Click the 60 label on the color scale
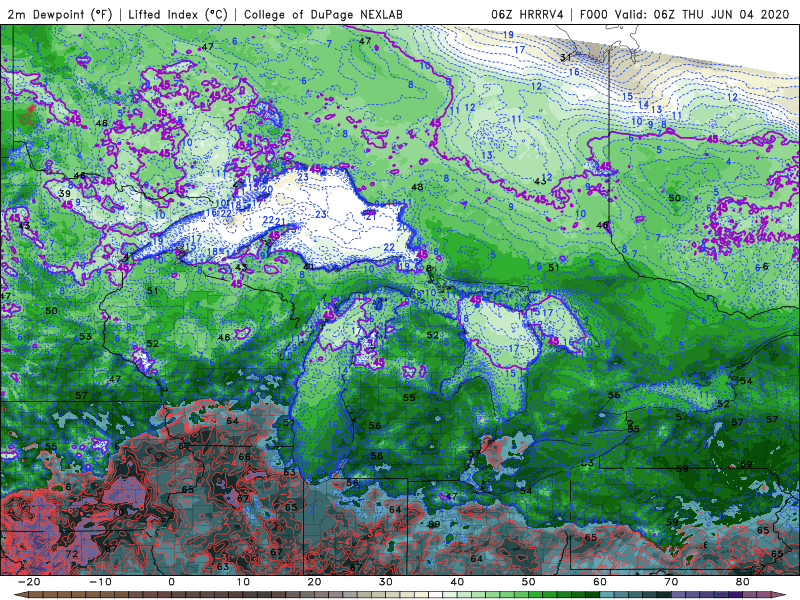 point(600,582)
